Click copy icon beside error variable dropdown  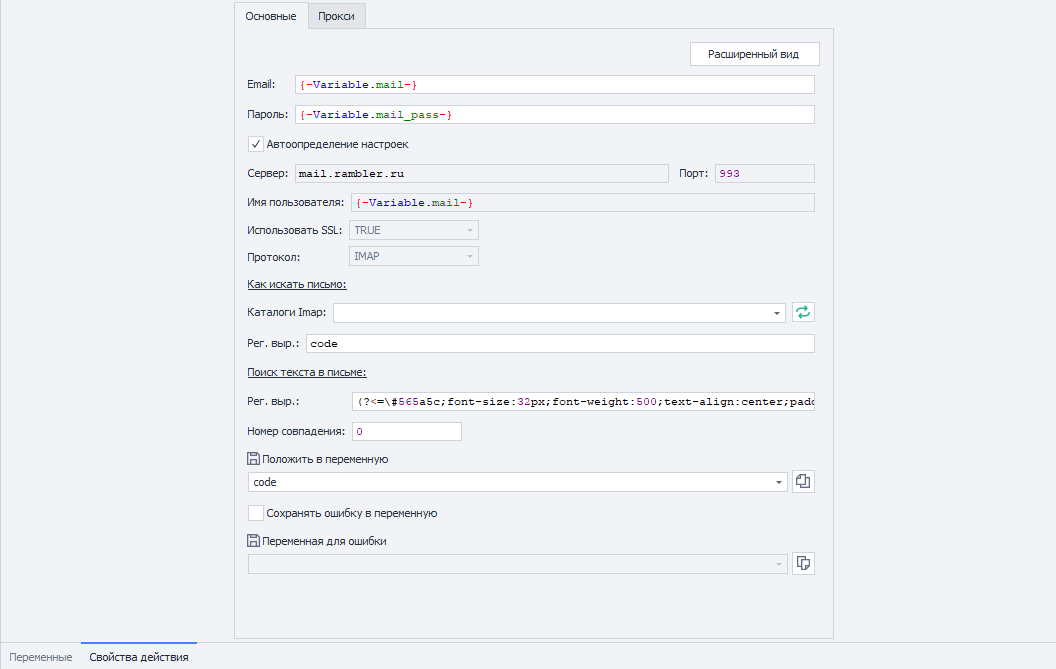click(803, 564)
